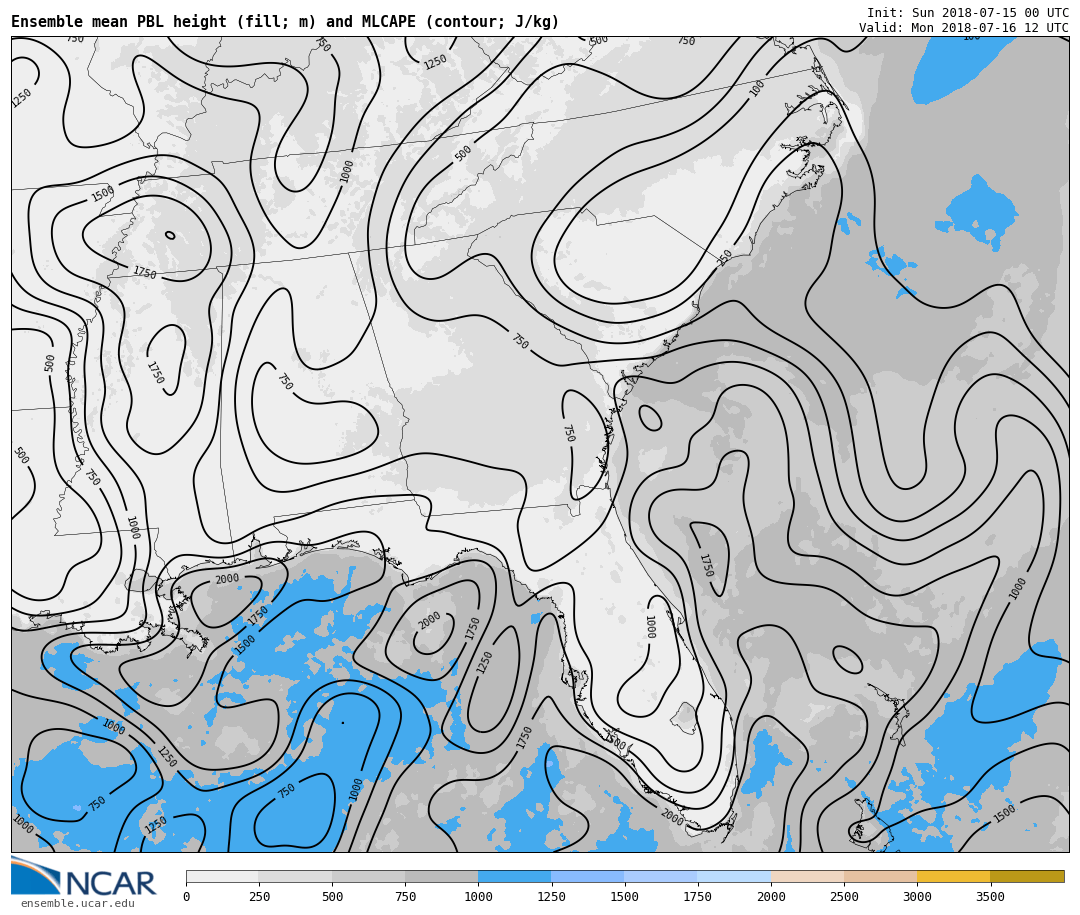The width and height of the screenshot is (1080, 915).
Task: Click the pale blue 1750–2000 colorbar swatch
Action: point(734,876)
